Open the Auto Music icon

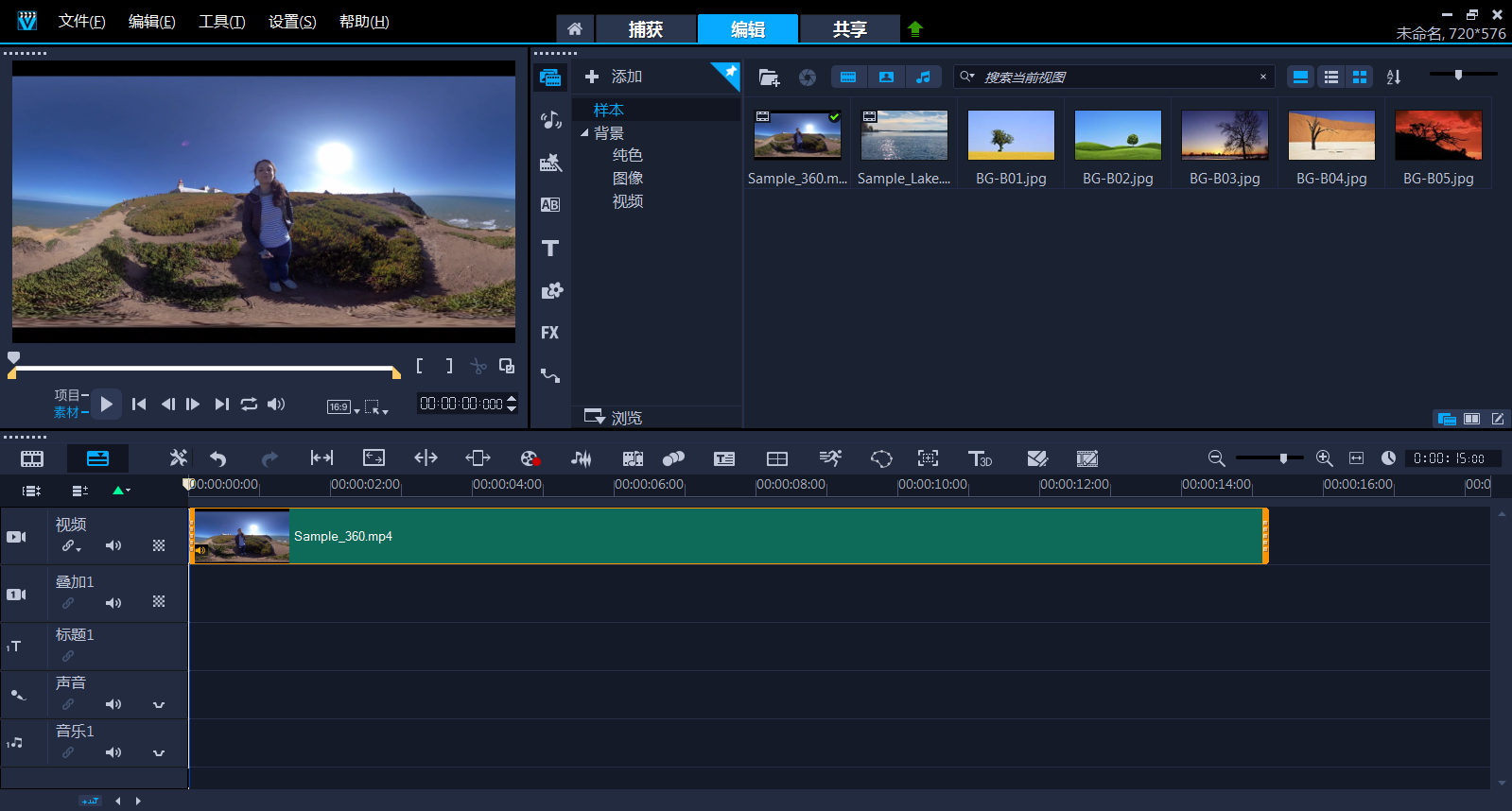pos(633,458)
